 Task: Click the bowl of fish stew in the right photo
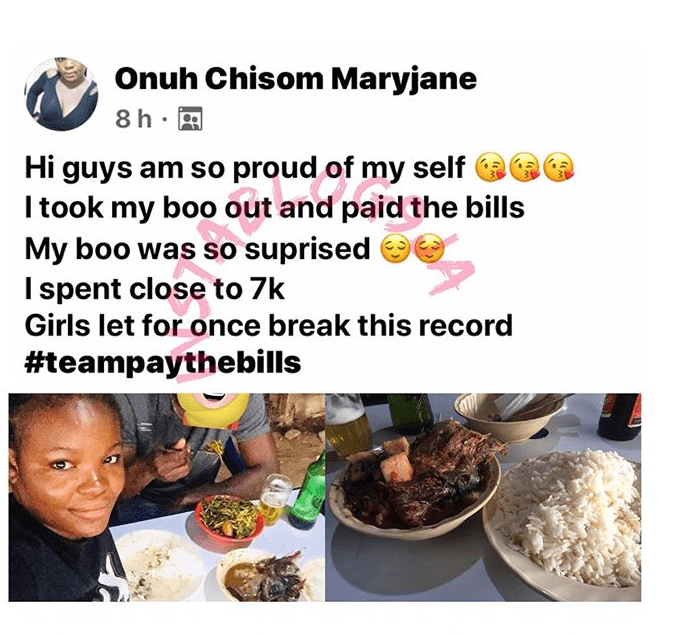414,481
